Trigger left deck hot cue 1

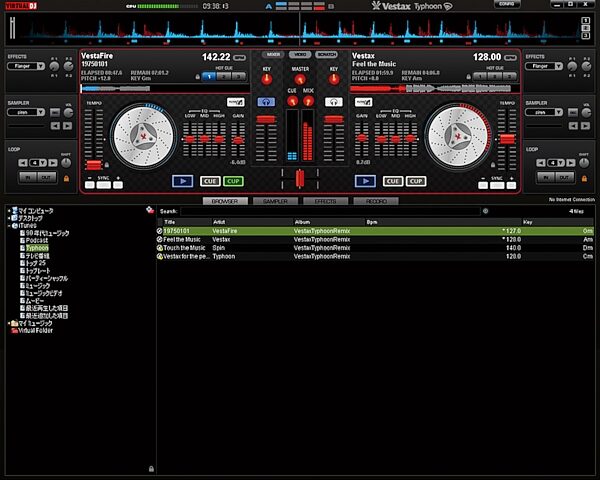(x=209, y=77)
